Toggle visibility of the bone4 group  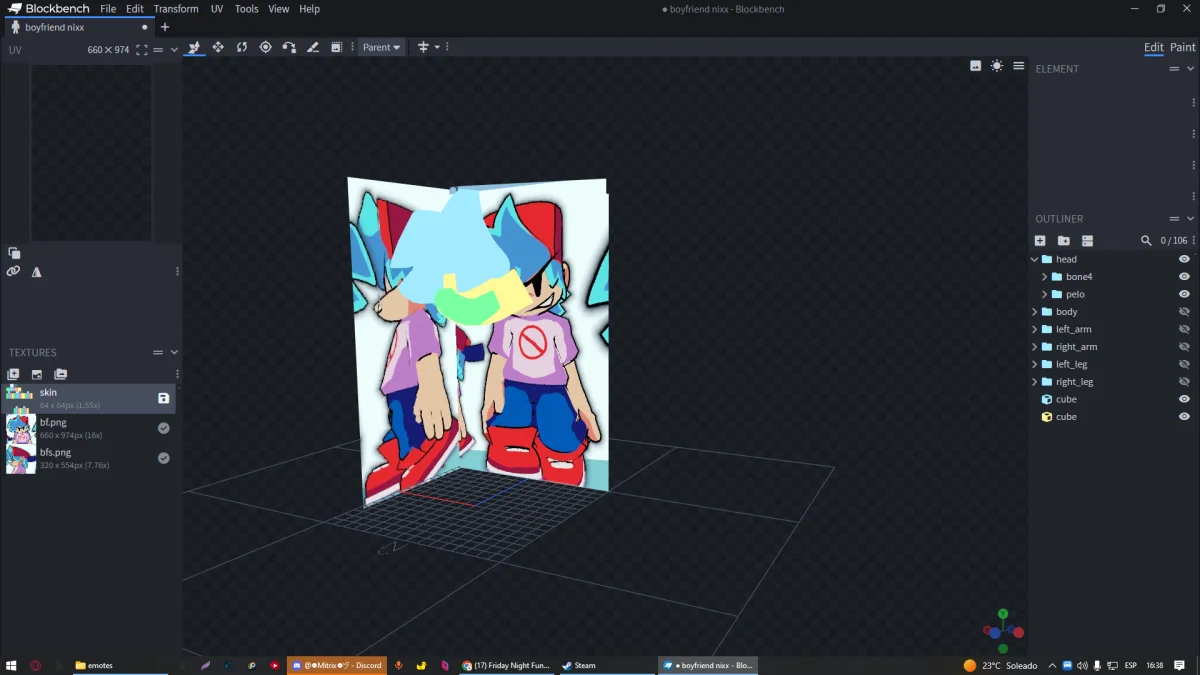[1184, 277]
